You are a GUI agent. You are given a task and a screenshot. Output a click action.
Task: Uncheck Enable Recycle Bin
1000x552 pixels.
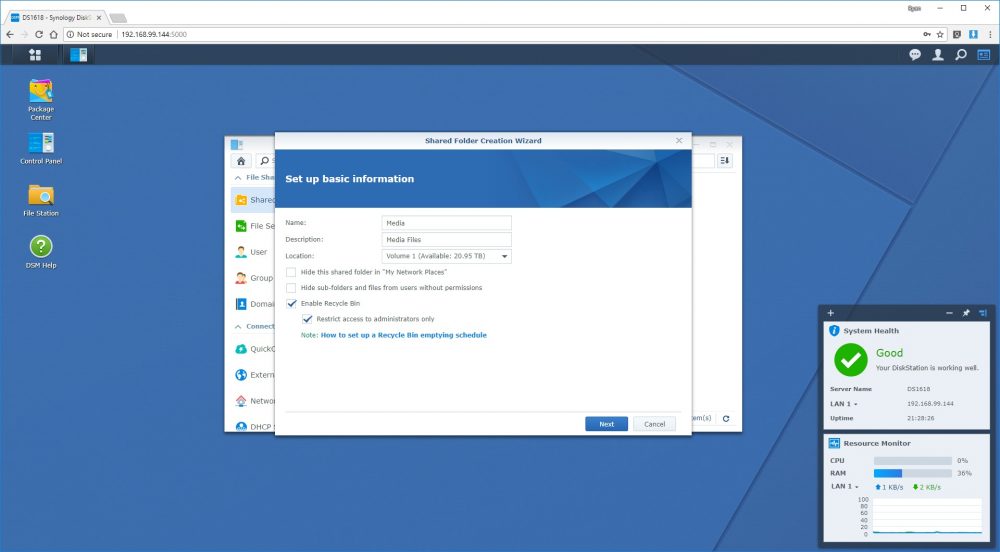291,303
